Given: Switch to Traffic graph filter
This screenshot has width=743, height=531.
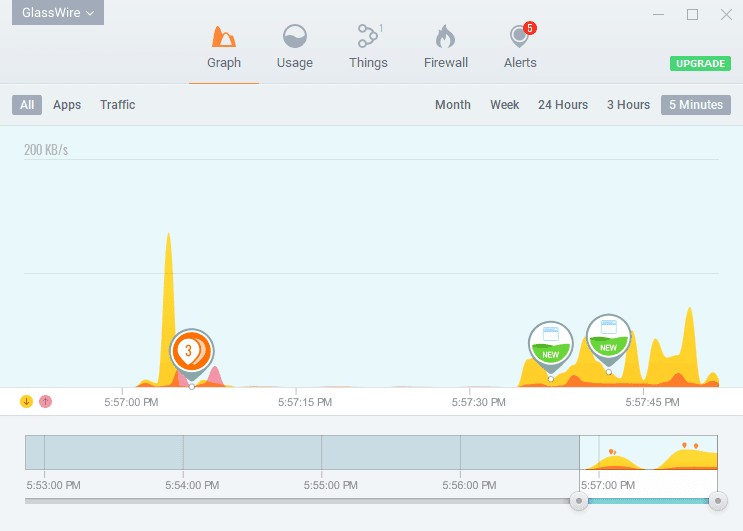Looking at the screenshot, I should [117, 105].
